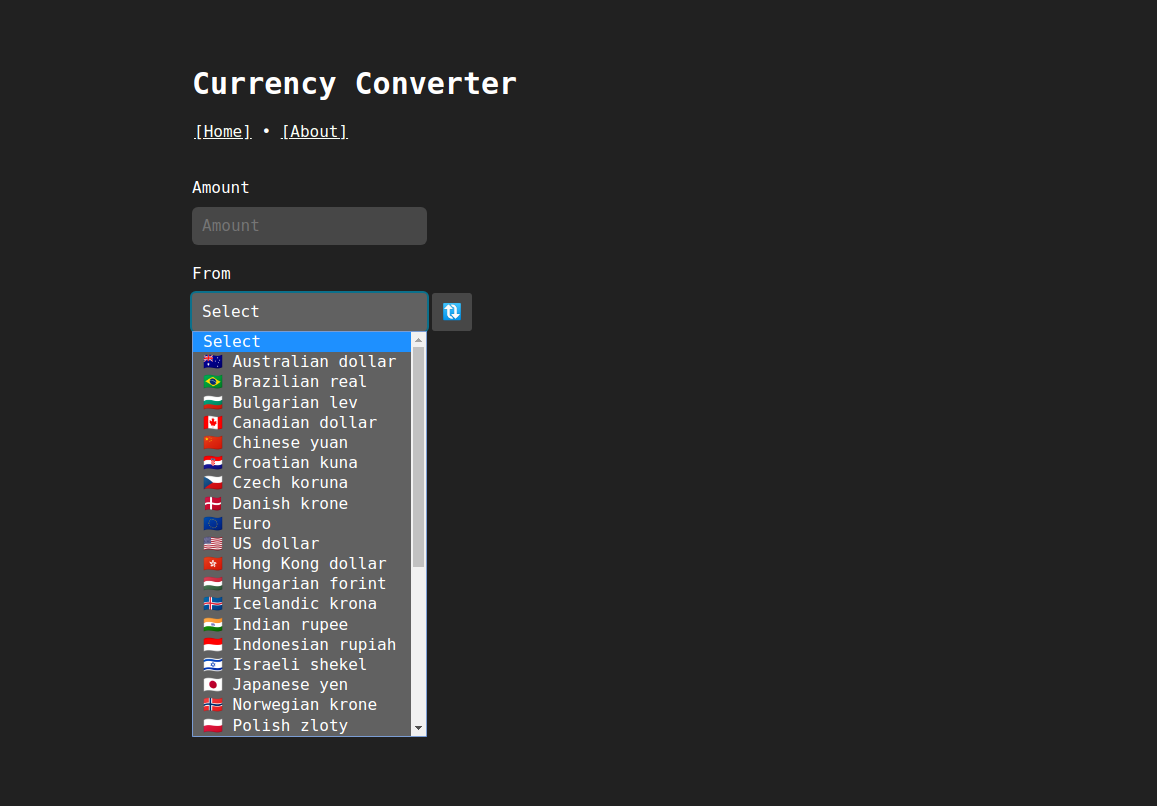The height and width of the screenshot is (806, 1157).
Task: Click the Amount input field
Action: pyautogui.click(x=309, y=226)
